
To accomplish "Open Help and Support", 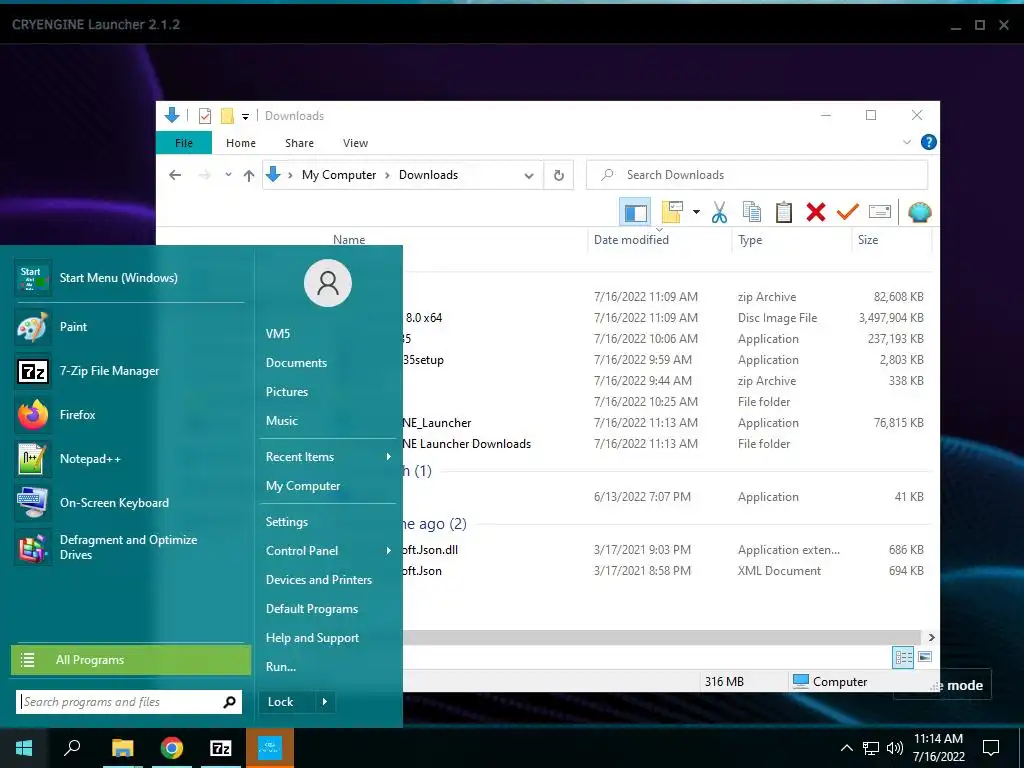I will 312,638.
